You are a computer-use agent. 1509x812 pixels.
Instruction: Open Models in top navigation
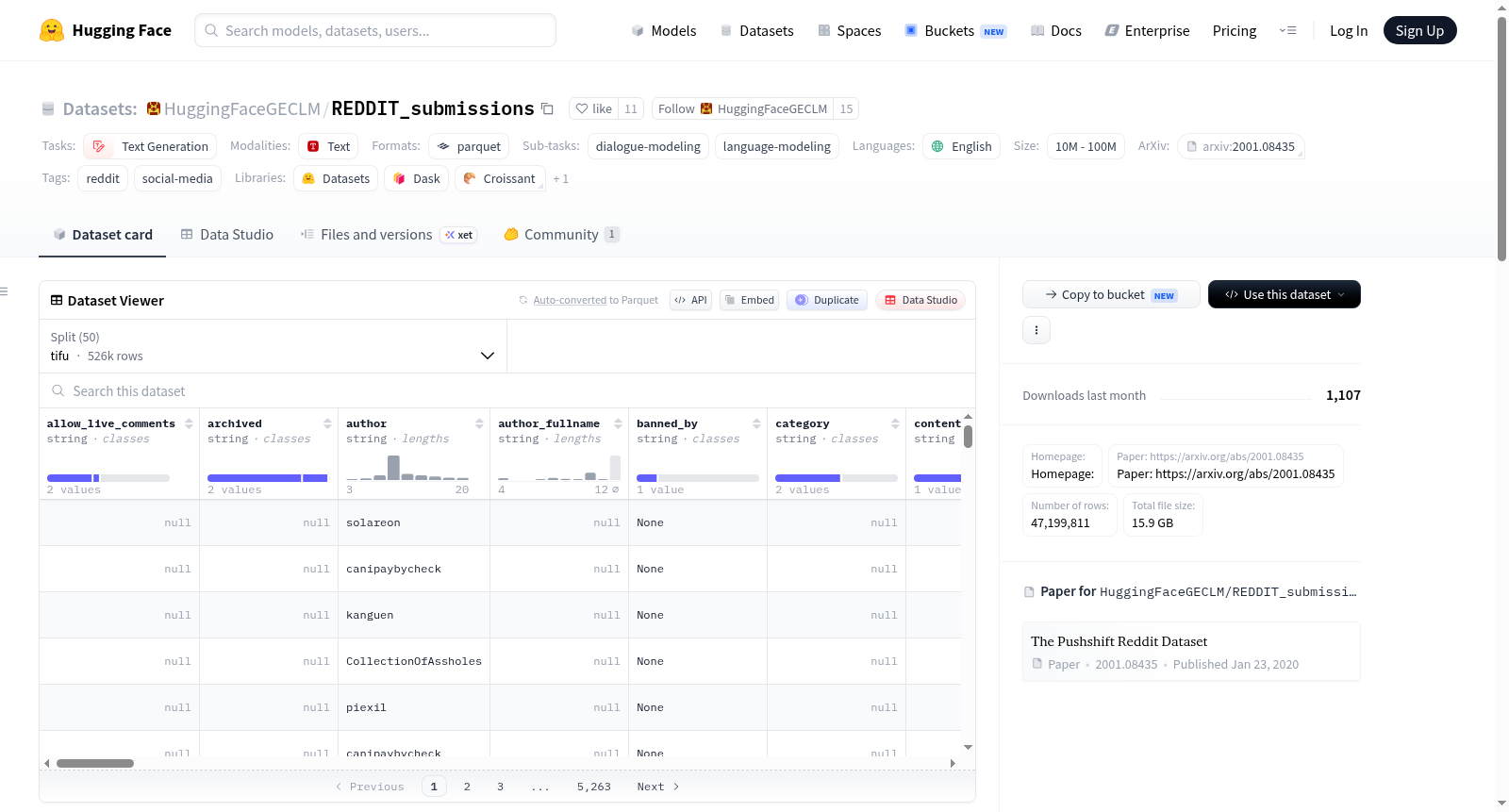pyautogui.click(x=664, y=30)
